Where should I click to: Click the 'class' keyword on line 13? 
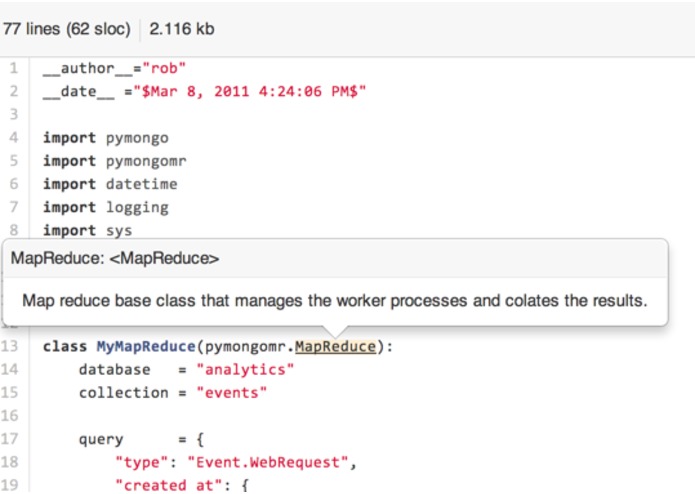coord(65,346)
